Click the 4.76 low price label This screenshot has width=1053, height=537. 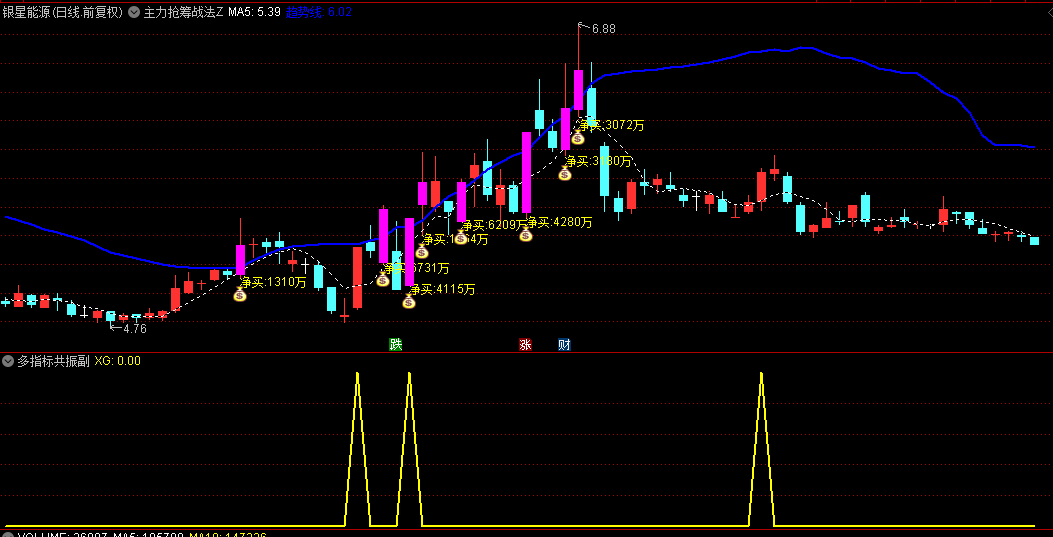pyautogui.click(x=134, y=329)
